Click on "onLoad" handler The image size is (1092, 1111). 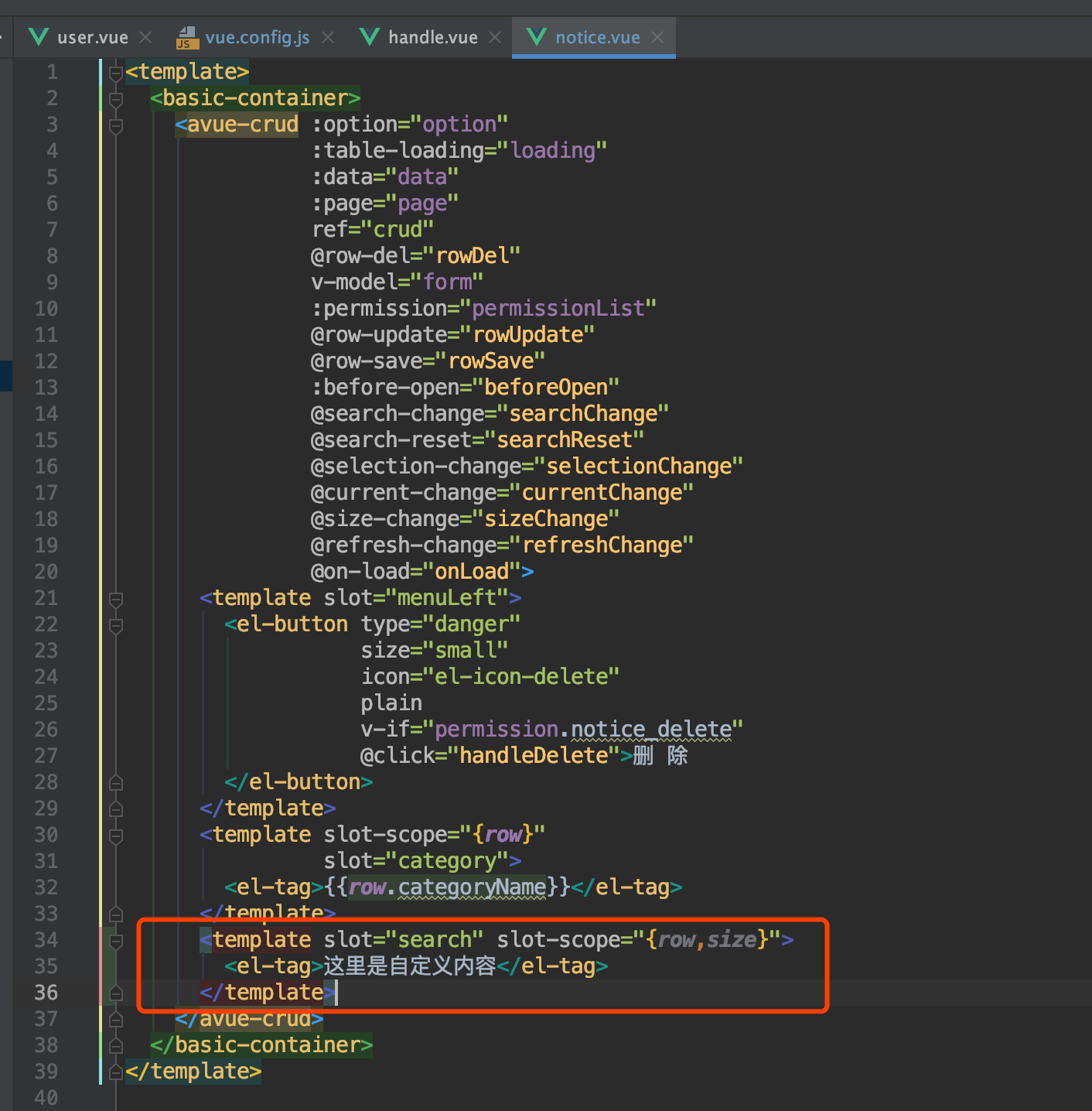click(472, 572)
